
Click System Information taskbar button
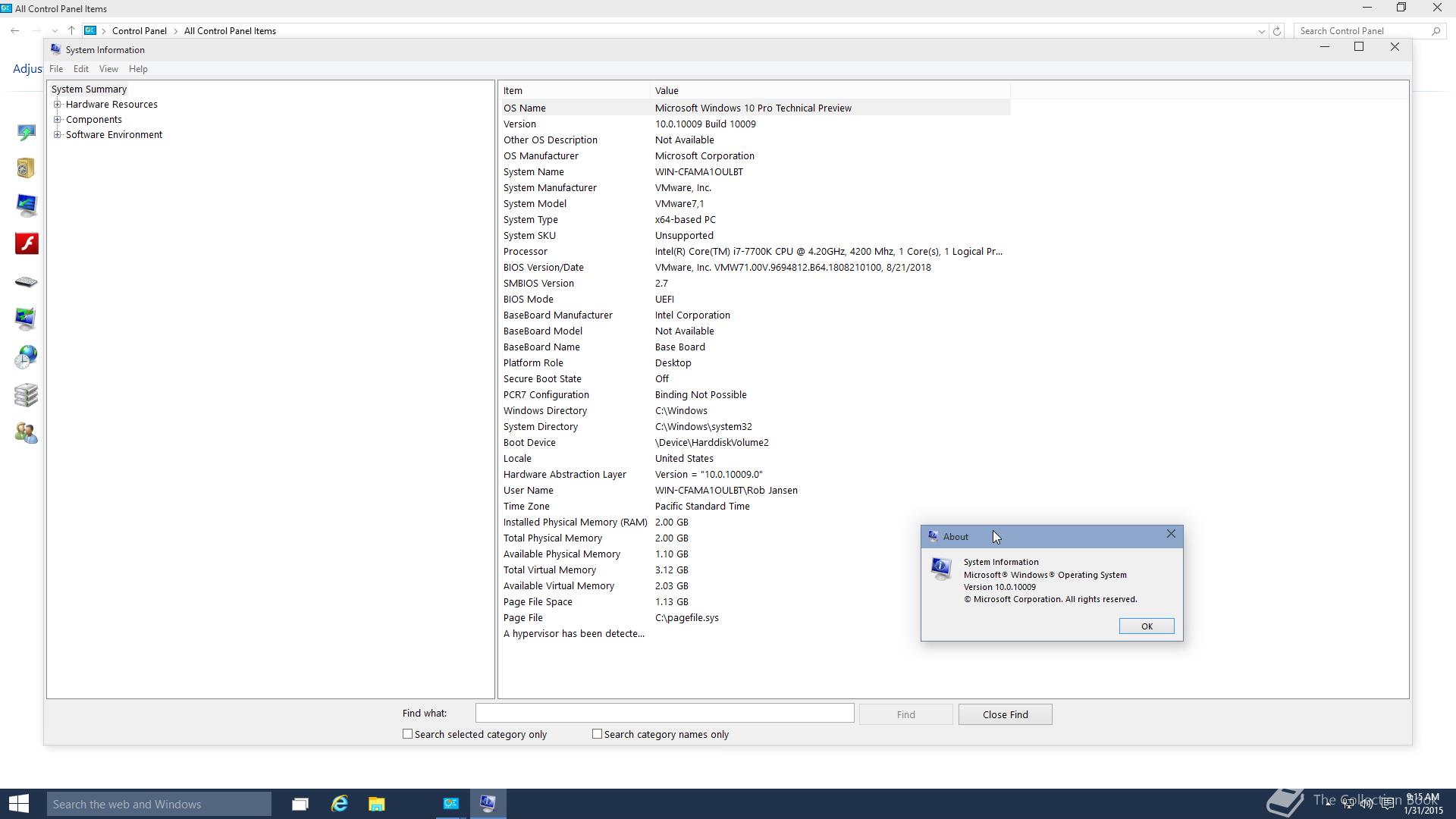click(x=488, y=804)
